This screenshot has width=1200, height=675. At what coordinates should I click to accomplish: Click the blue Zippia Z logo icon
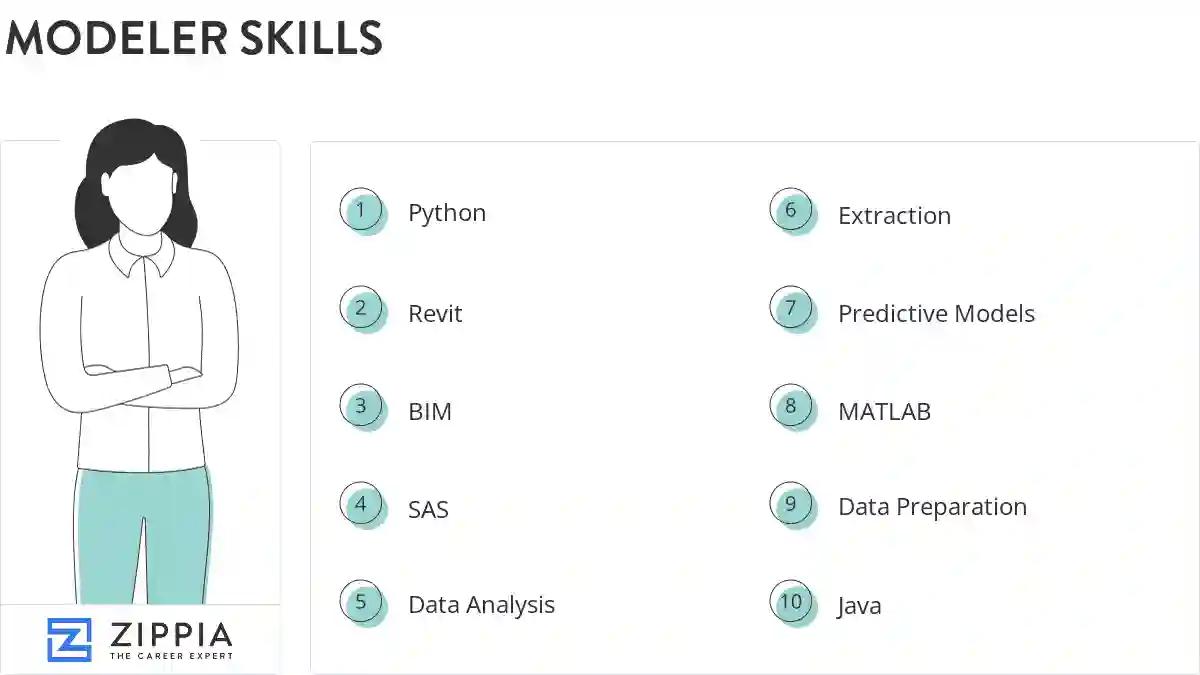[x=69, y=640]
